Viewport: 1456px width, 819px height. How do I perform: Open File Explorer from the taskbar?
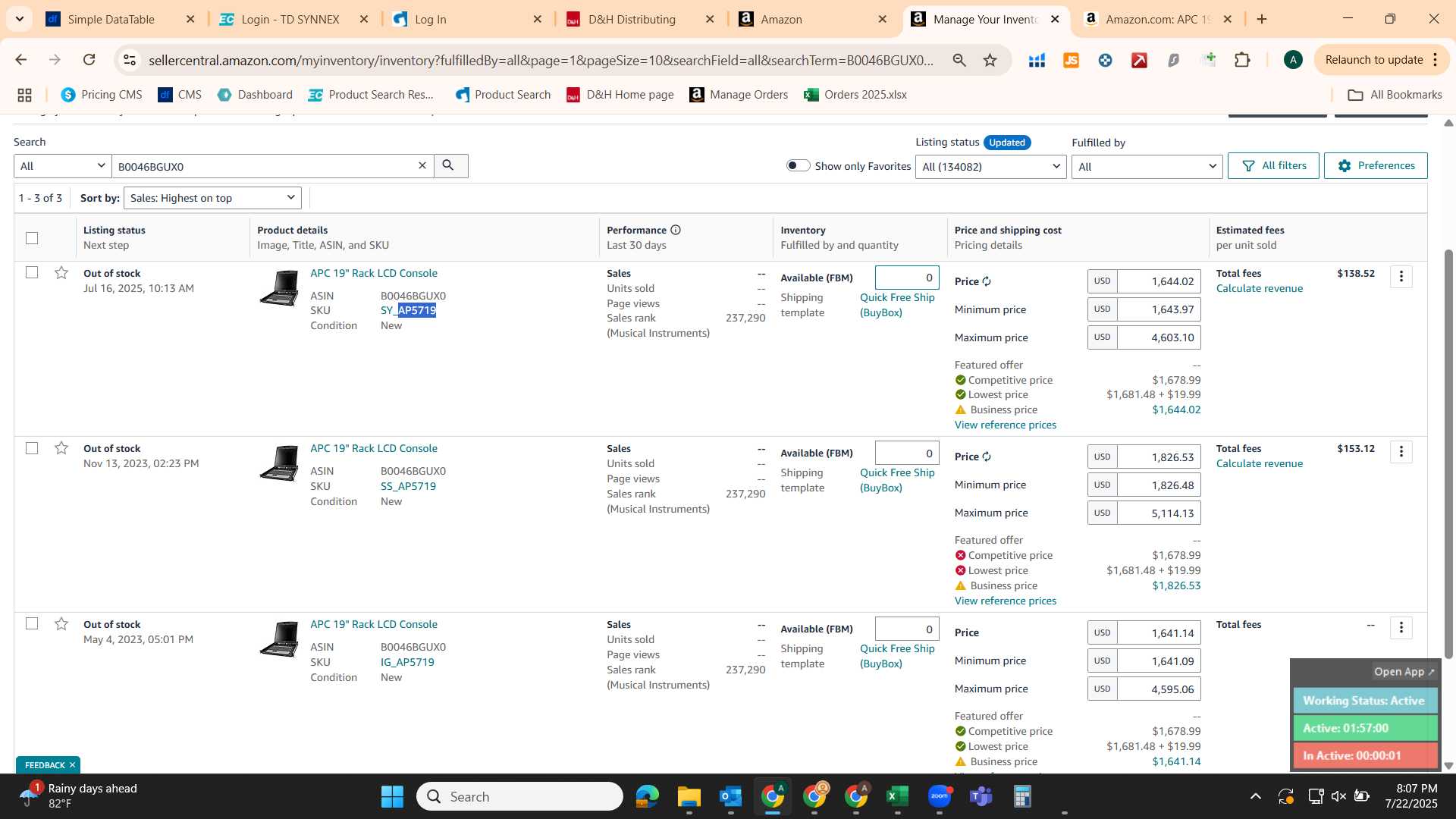click(x=689, y=796)
